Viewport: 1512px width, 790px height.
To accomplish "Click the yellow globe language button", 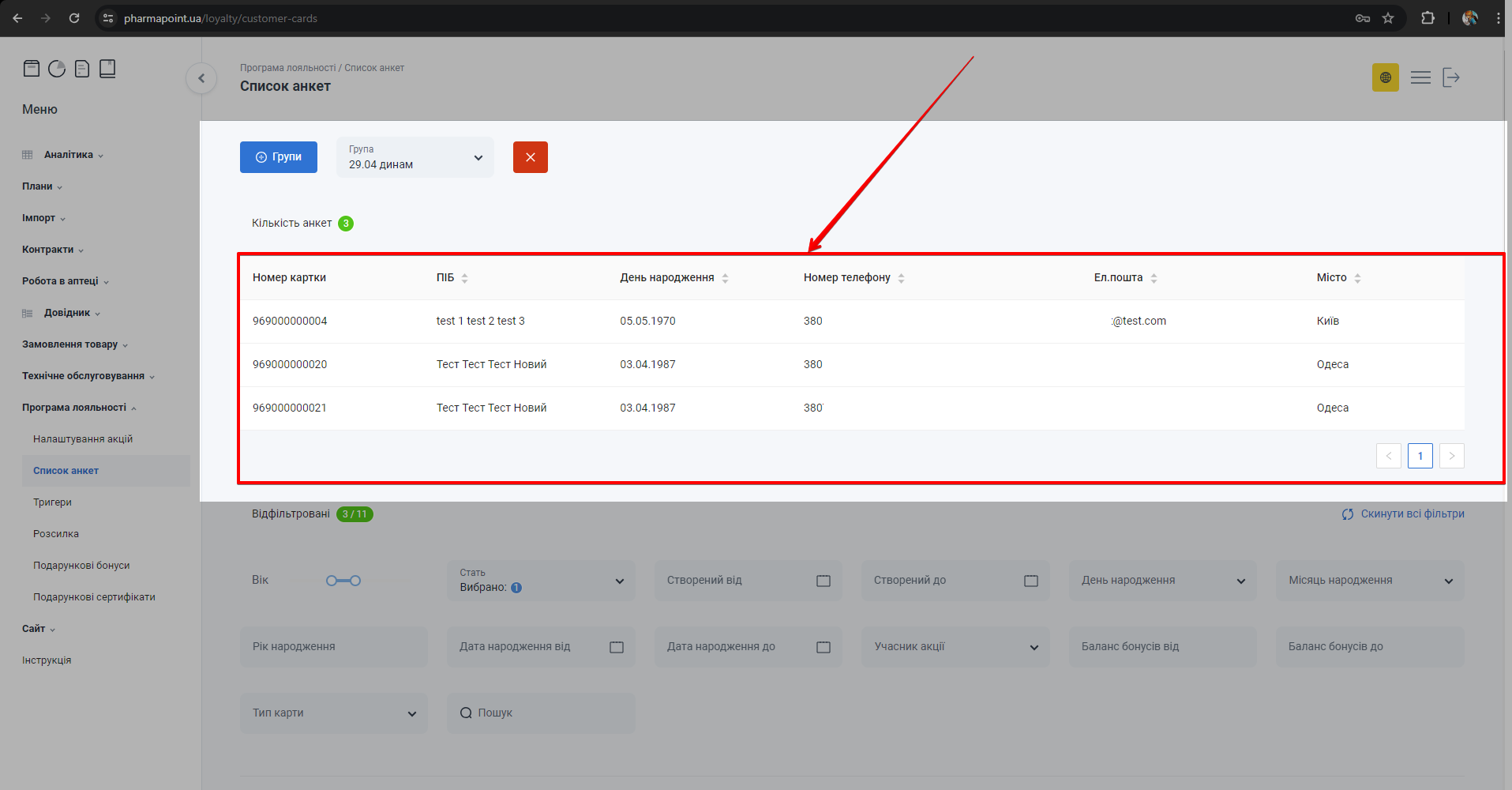I will tap(1385, 77).
